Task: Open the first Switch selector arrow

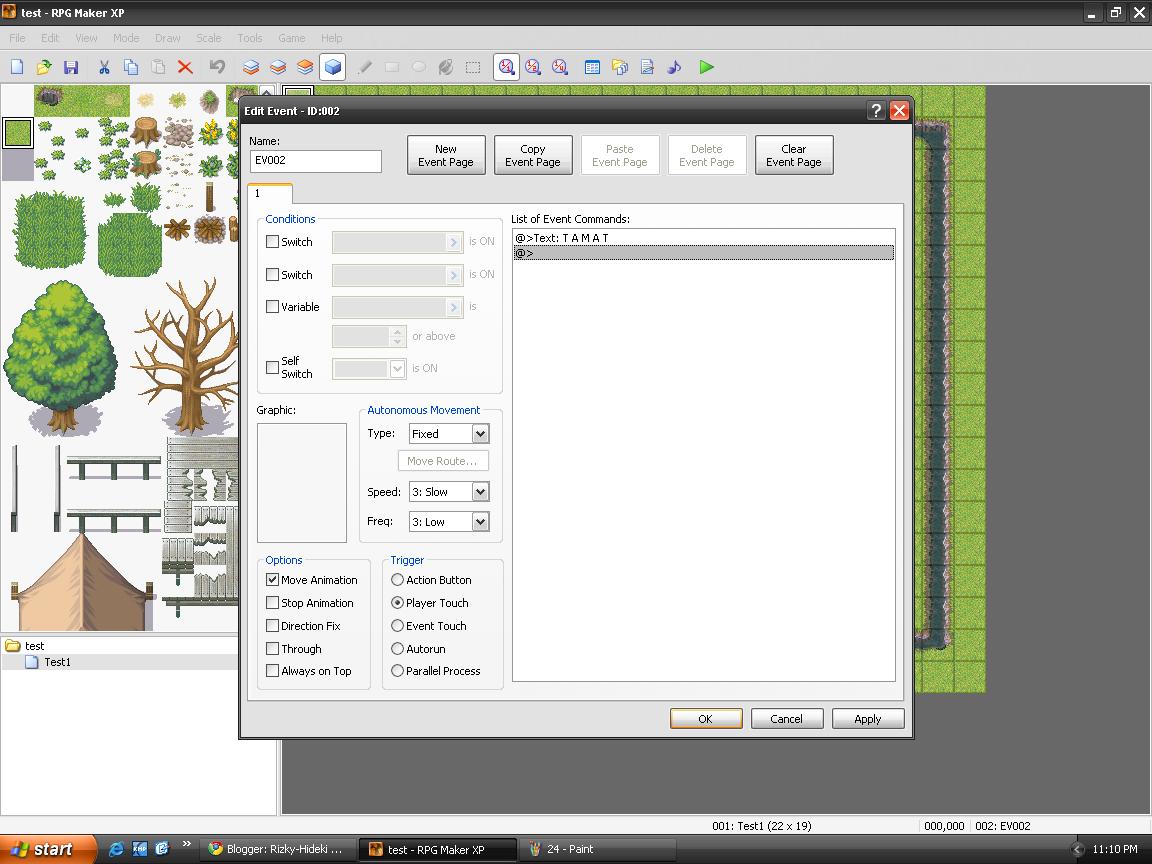Action: [x=454, y=242]
